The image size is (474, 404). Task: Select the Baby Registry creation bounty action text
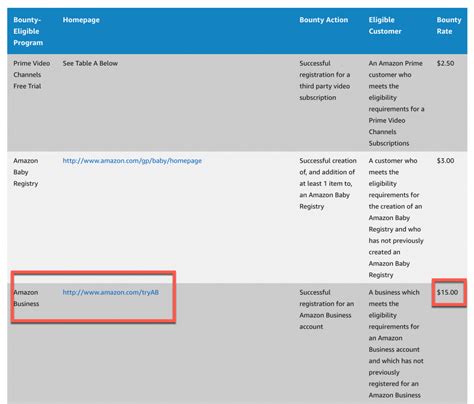coord(328,183)
